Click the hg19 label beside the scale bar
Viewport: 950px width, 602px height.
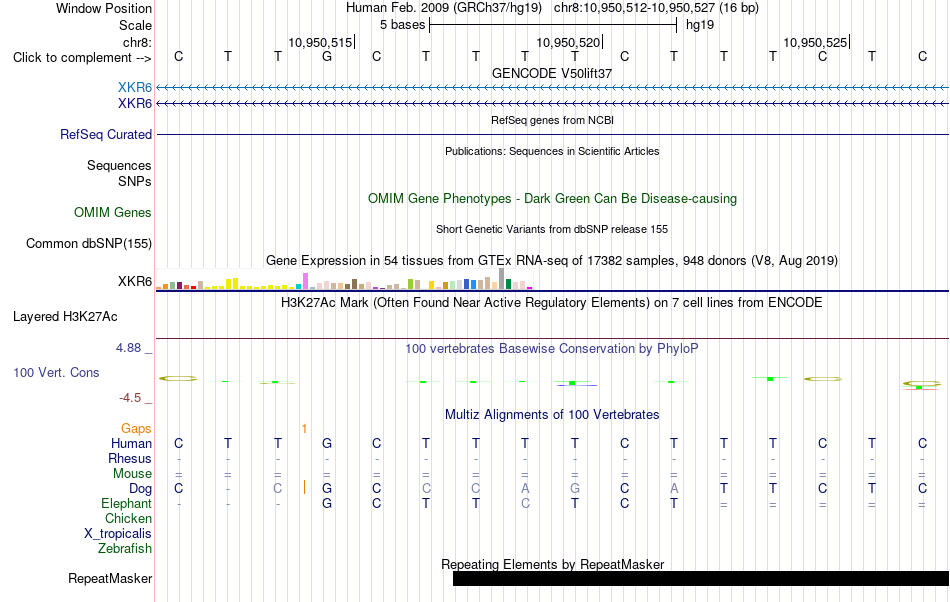click(x=700, y=25)
